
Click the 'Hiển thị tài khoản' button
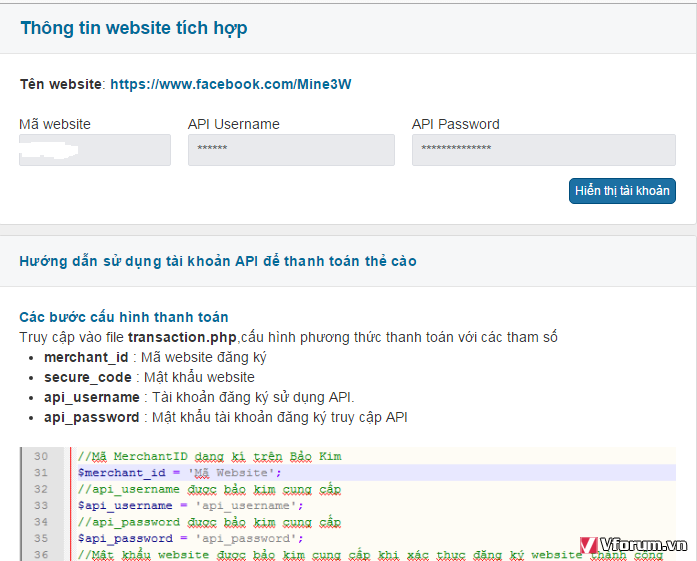[622, 191]
